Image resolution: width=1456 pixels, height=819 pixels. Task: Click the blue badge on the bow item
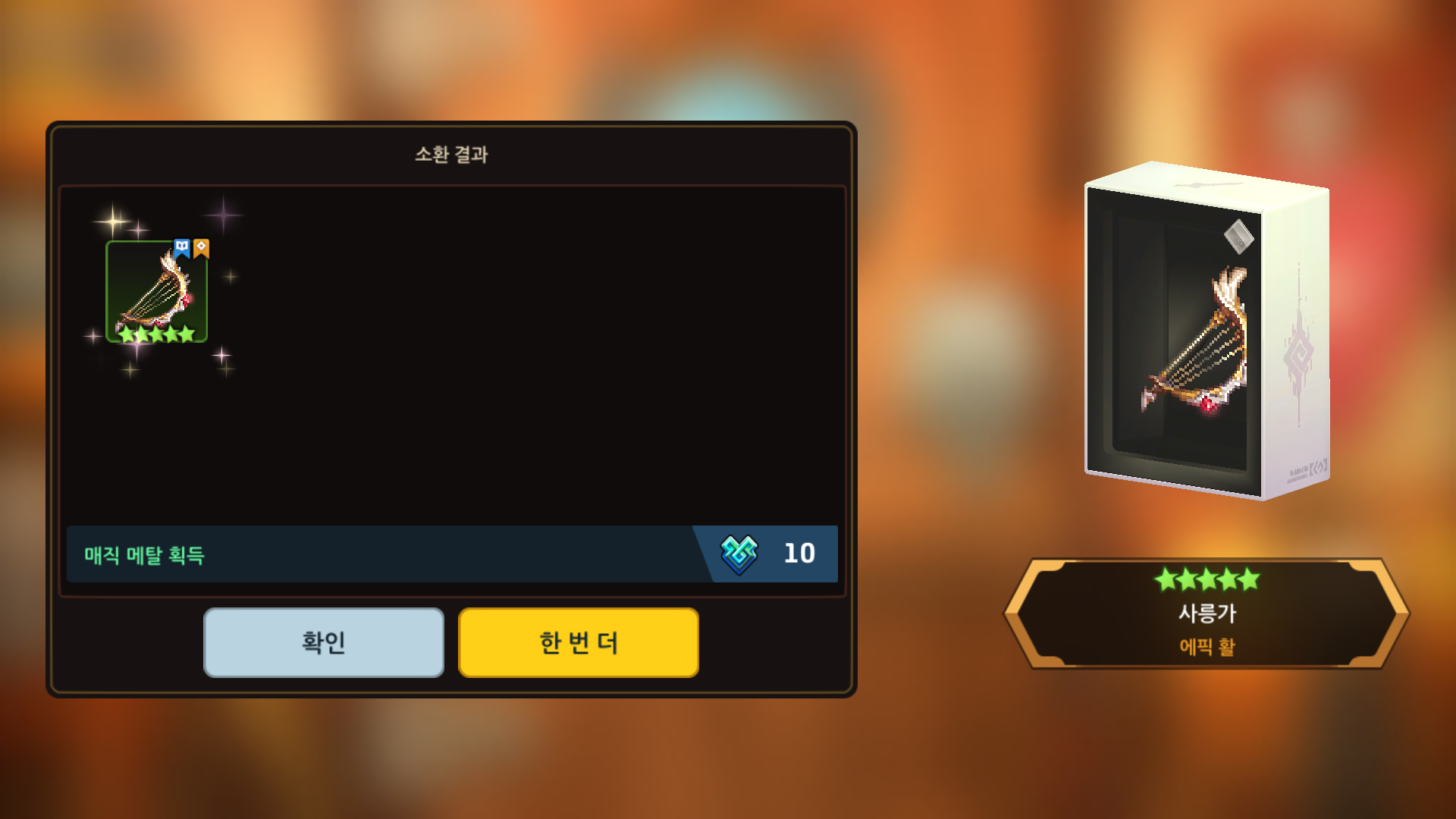tap(182, 248)
